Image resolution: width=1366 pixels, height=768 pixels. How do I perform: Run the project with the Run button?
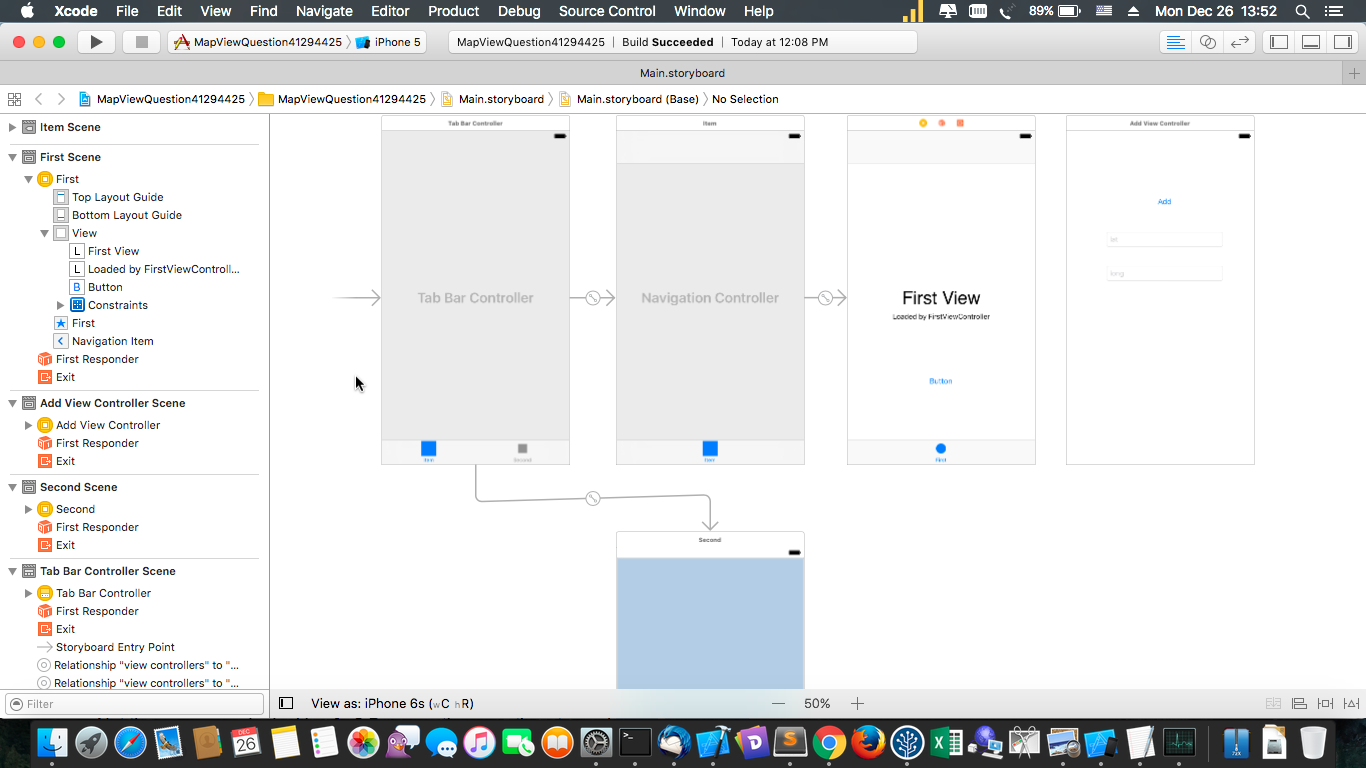96,42
